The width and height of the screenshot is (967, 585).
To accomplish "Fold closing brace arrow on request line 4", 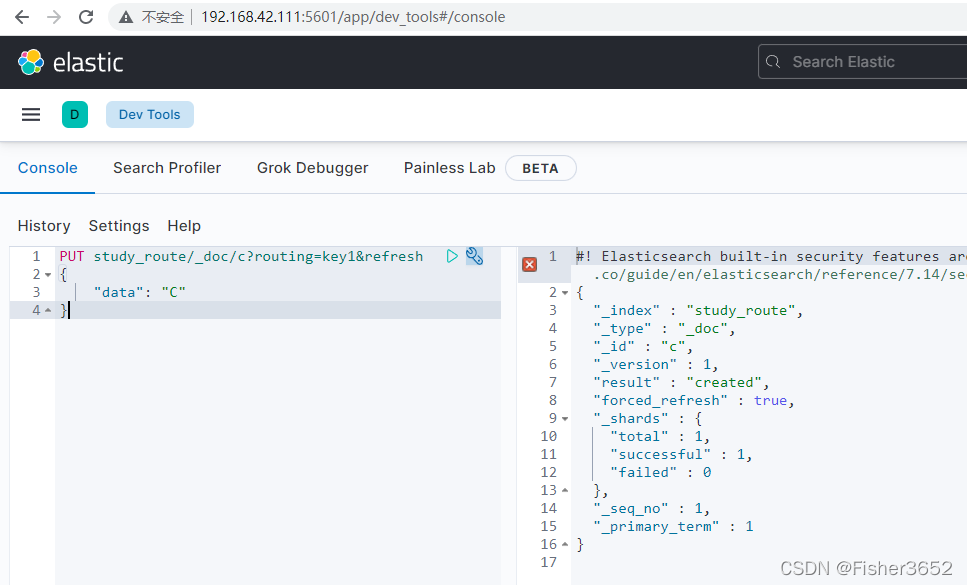I will [48, 310].
